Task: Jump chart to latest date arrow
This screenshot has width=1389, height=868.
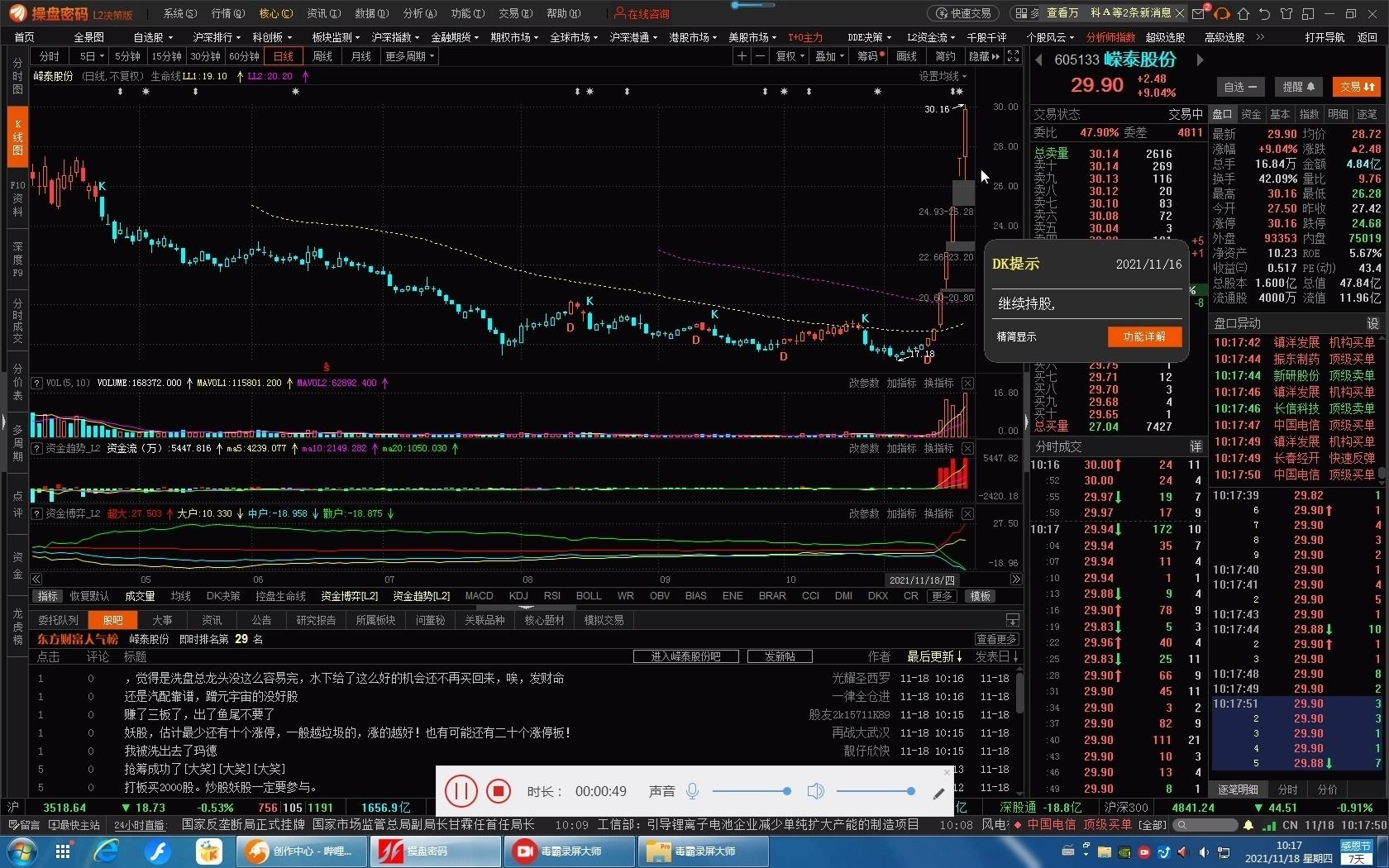Action: (x=1016, y=579)
